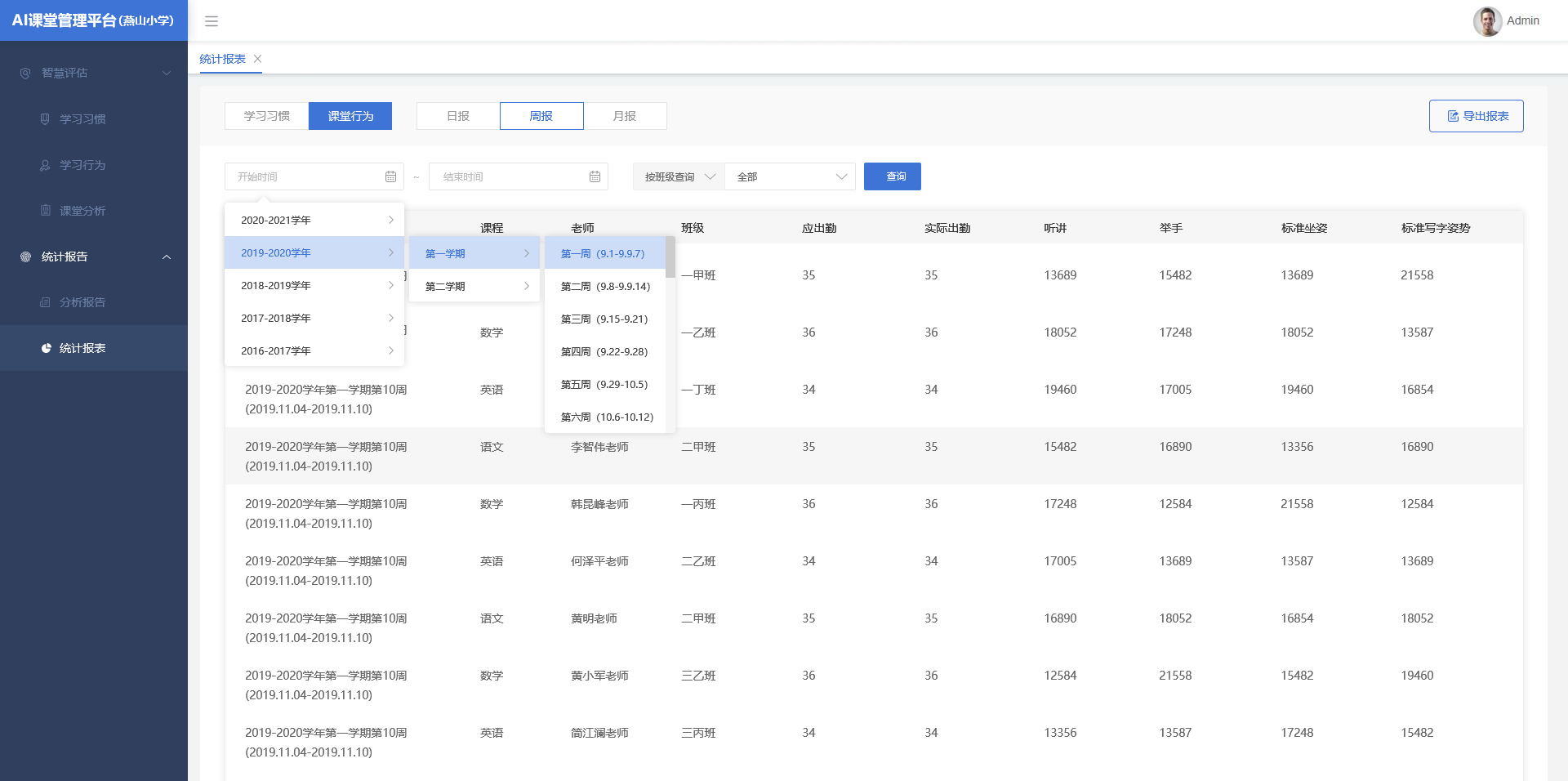Click the AI课堂管理平台 logo title
1568x781 pixels.
[x=93, y=20]
